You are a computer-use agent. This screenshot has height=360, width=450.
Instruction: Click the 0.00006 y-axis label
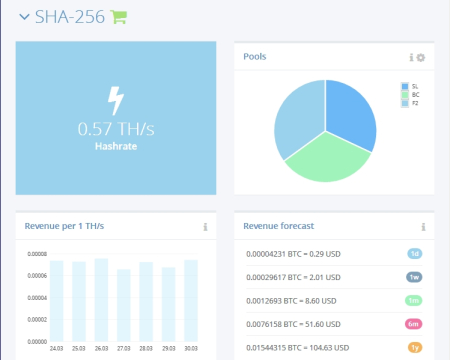pyautogui.click(x=37, y=276)
